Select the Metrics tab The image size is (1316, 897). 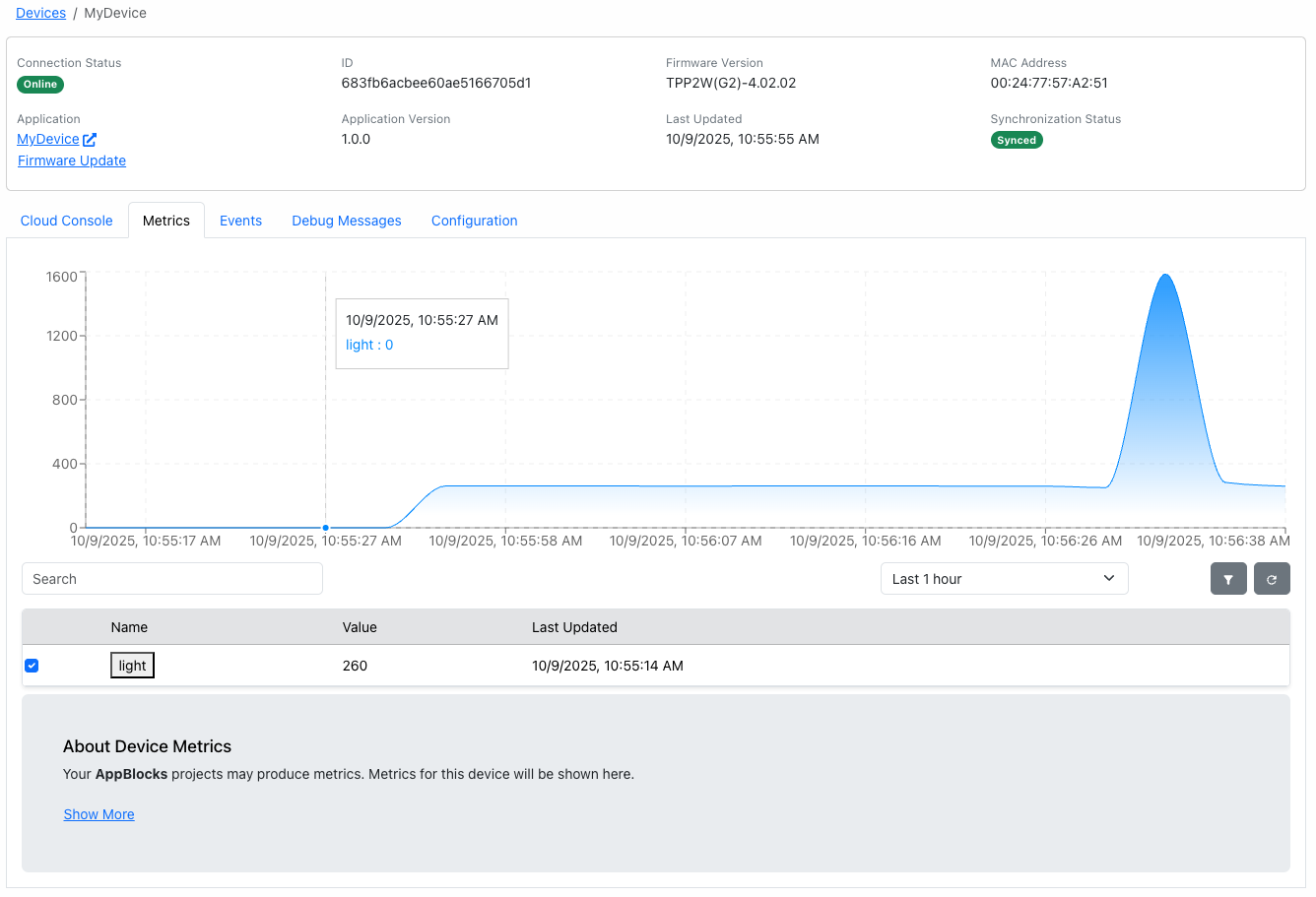coord(165,220)
